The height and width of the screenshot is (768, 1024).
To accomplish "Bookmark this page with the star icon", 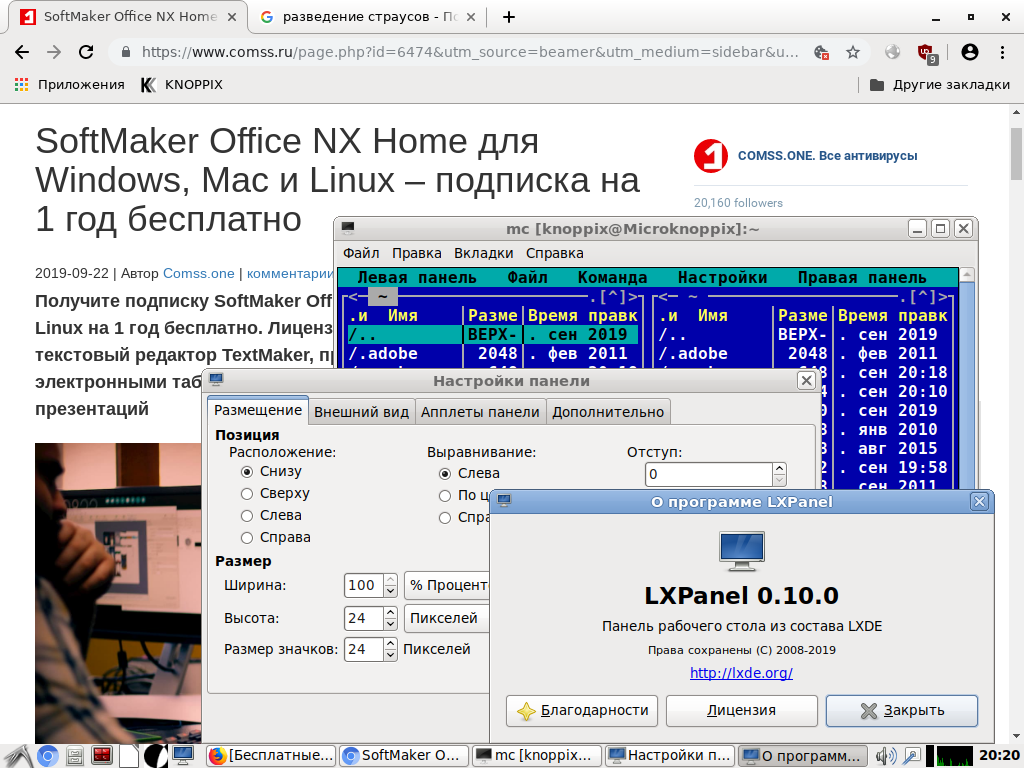I will 853,52.
